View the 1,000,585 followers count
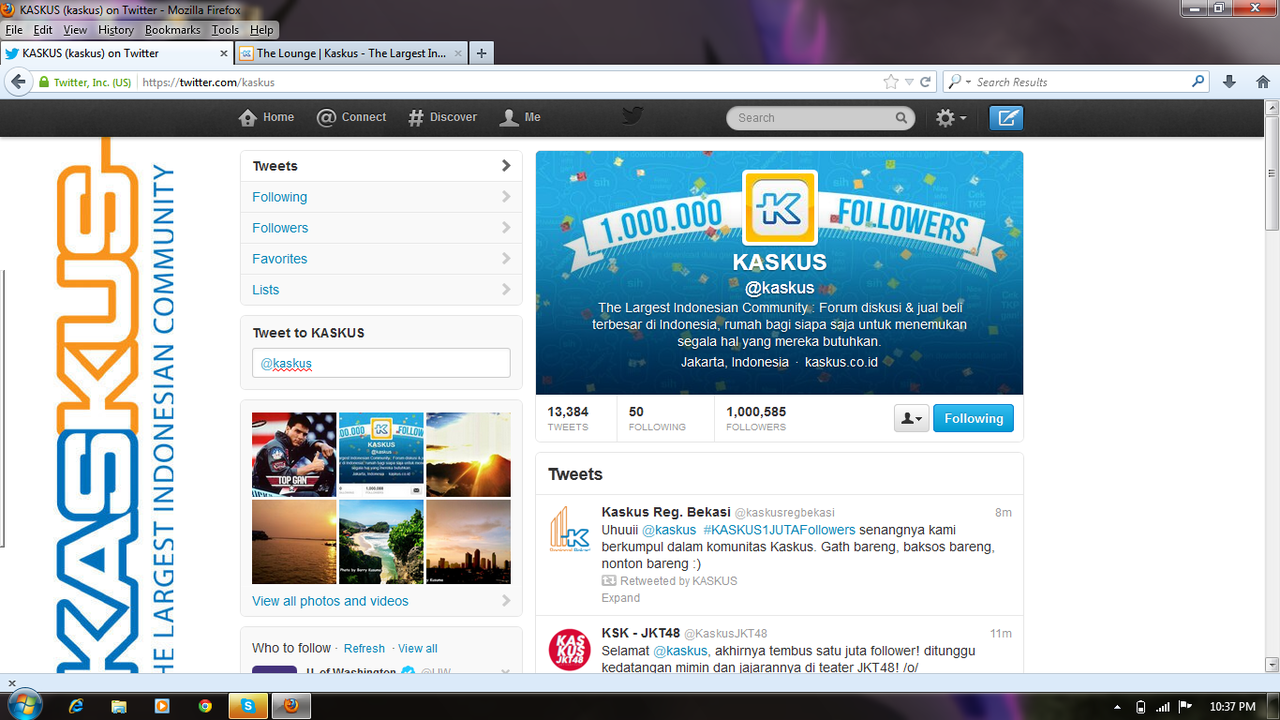Image resolution: width=1280 pixels, height=720 pixels. pos(756,418)
